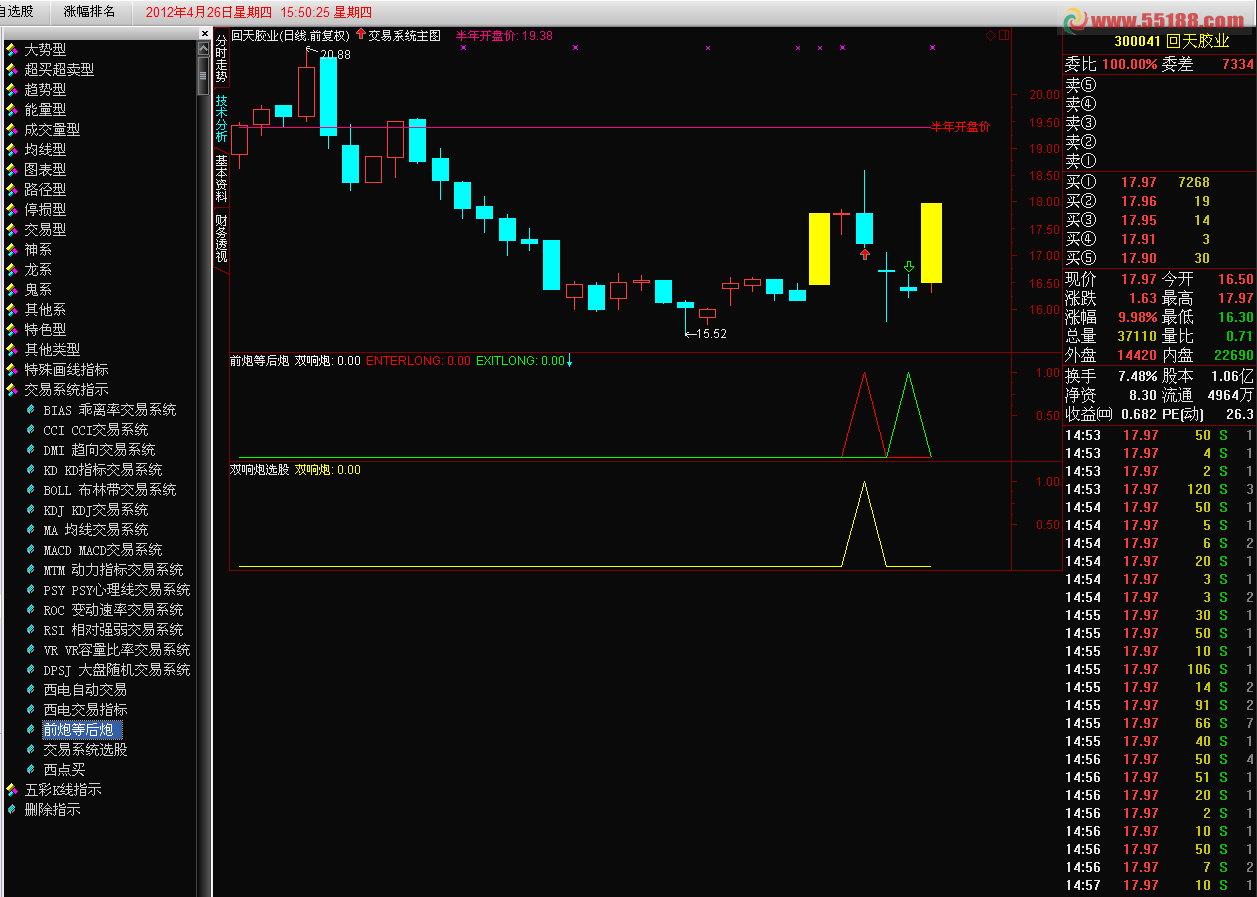
Task: Click the 均线型 folder icon
Action: pos(12,150)
